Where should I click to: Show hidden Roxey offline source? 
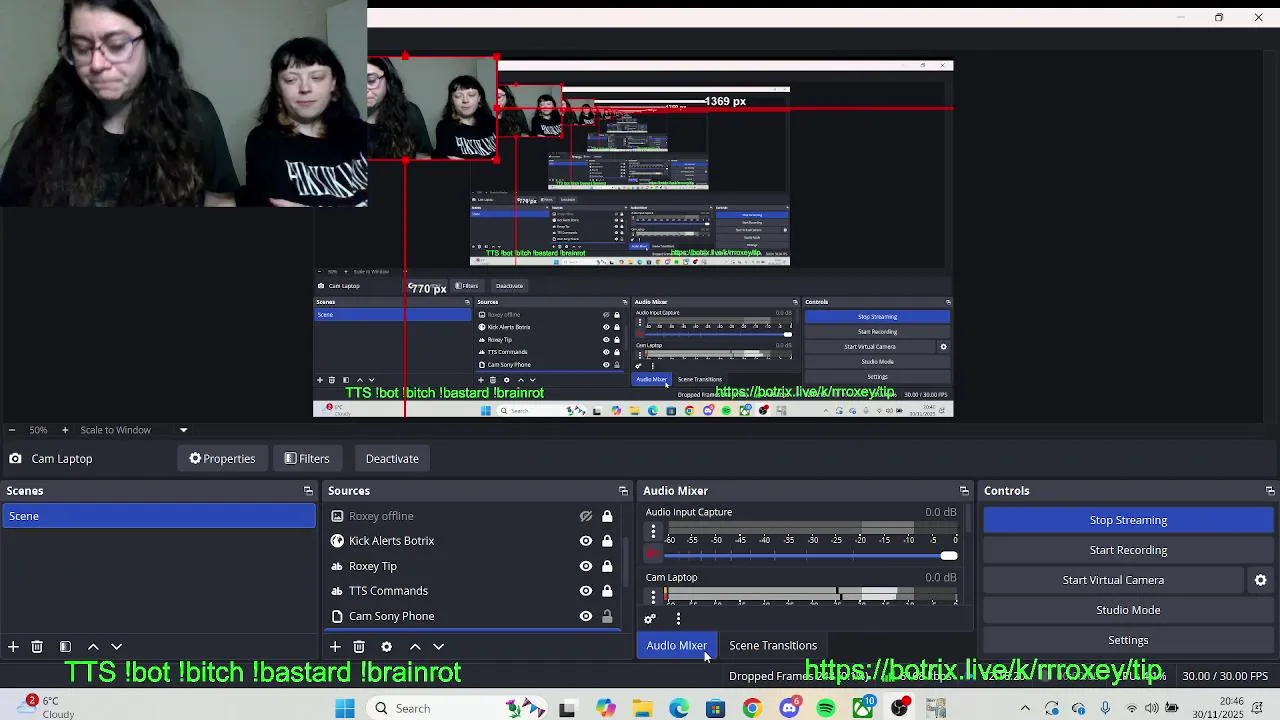[586, 516]
